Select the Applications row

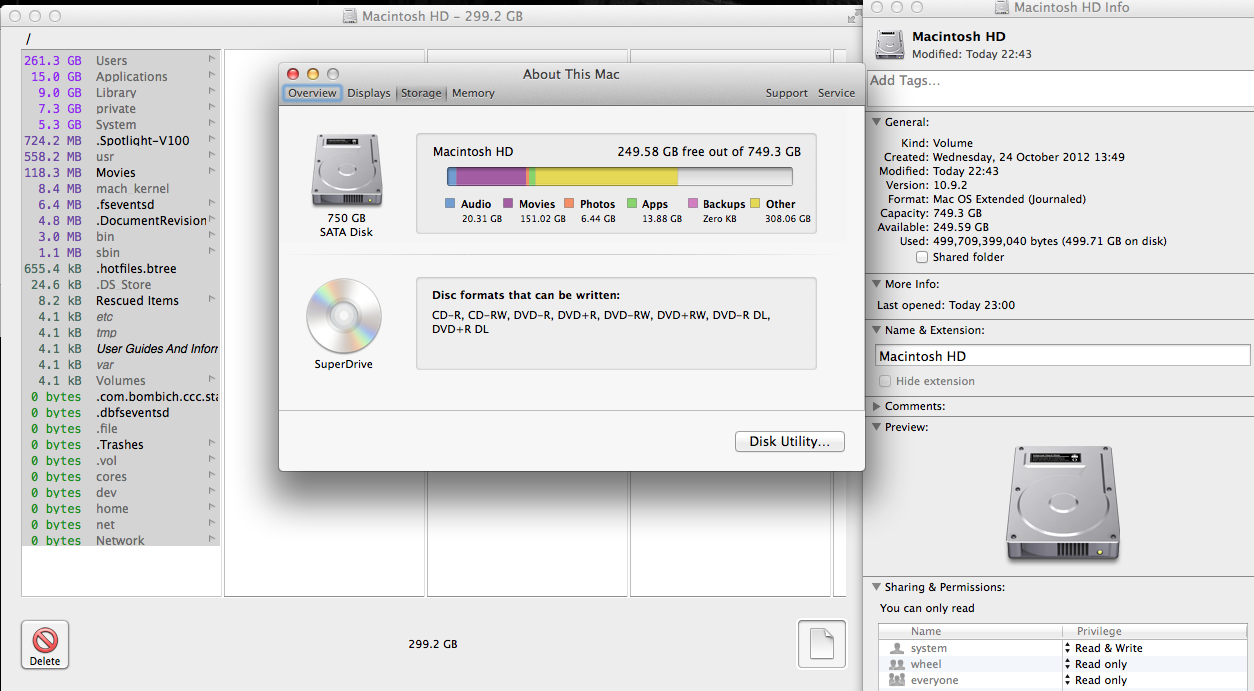121,76
